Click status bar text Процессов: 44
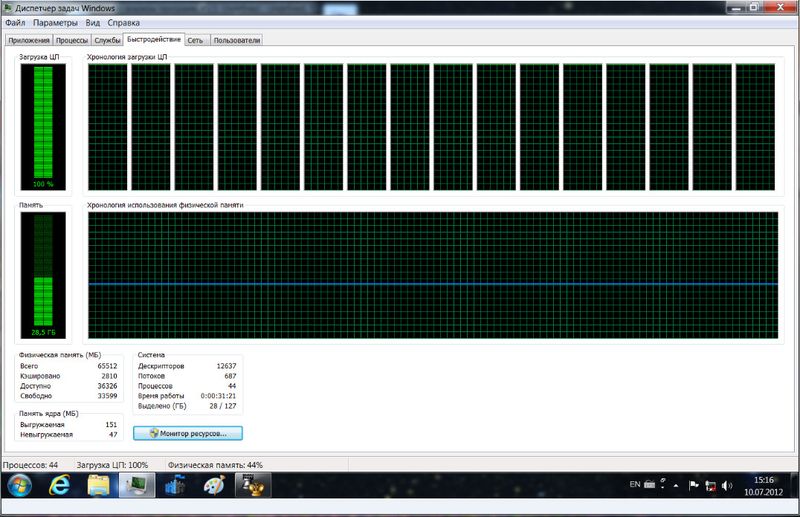 [x=31, y=465]
